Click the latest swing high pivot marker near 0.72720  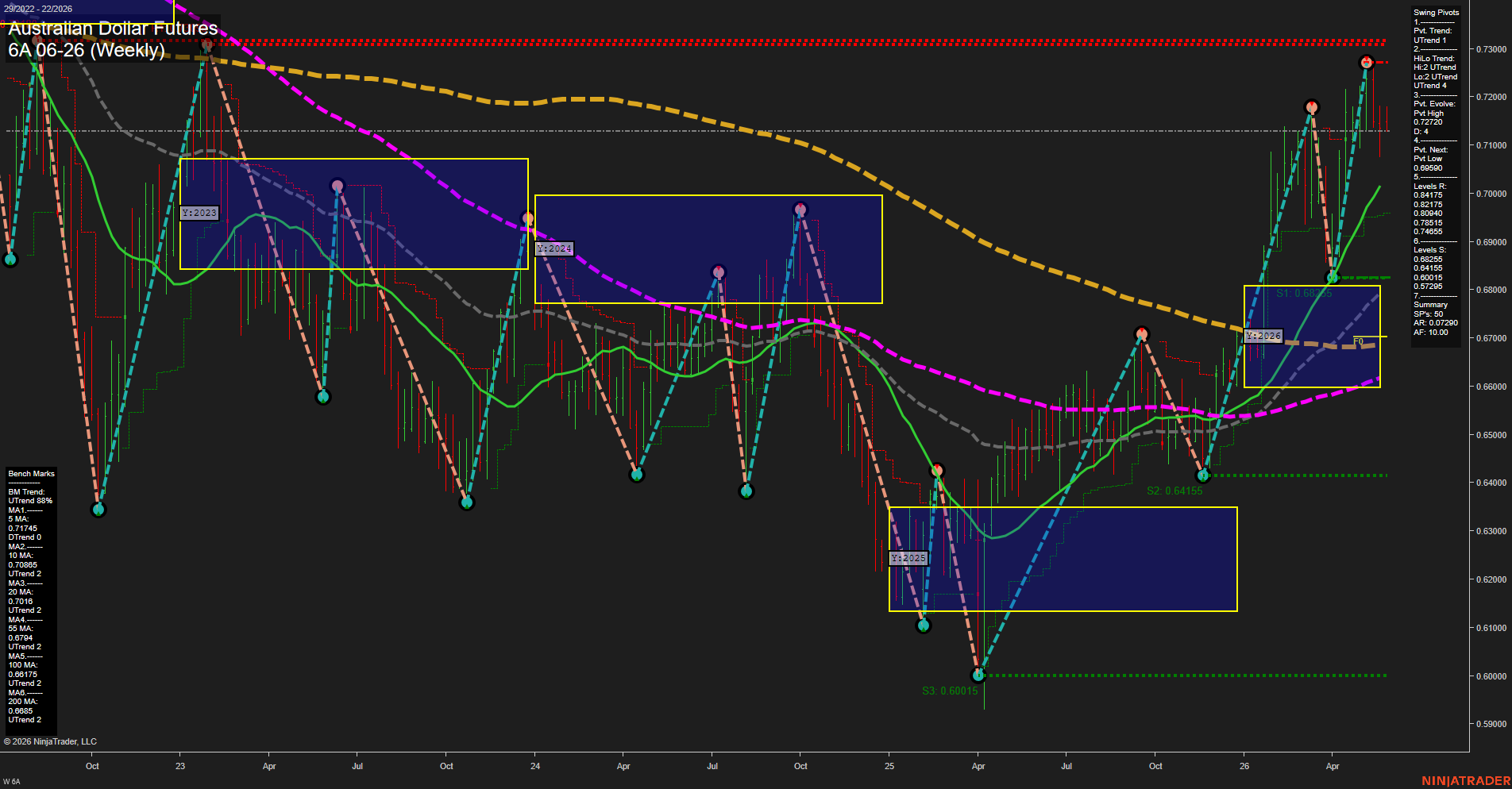(1366, 62)
